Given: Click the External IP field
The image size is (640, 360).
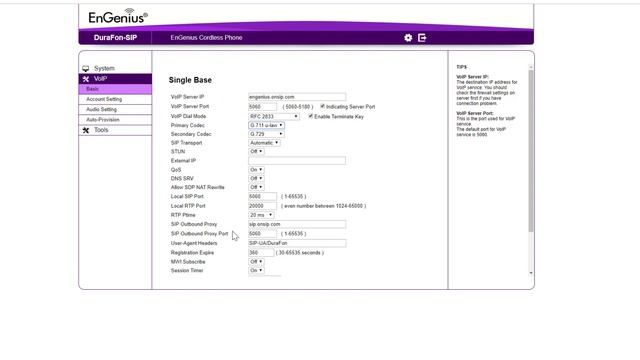Looking at the screenshot, I should click(x=297, y=161).
